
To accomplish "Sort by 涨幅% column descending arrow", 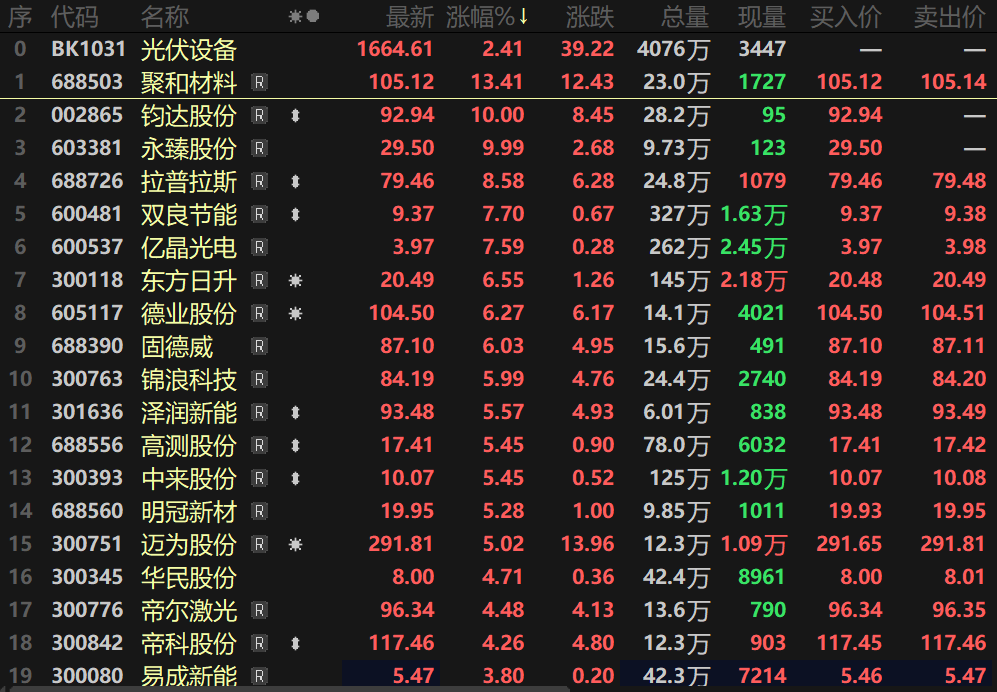I will click(x=523, y=17).
